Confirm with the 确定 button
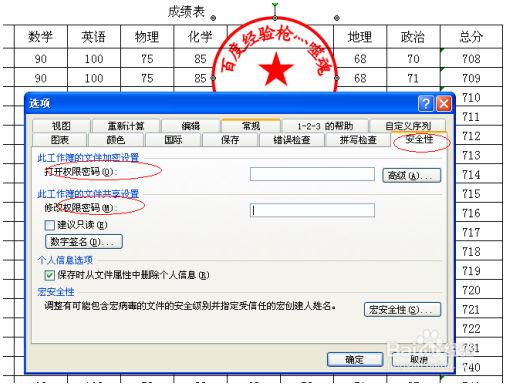The image size is (506, 386). (355, 360)
